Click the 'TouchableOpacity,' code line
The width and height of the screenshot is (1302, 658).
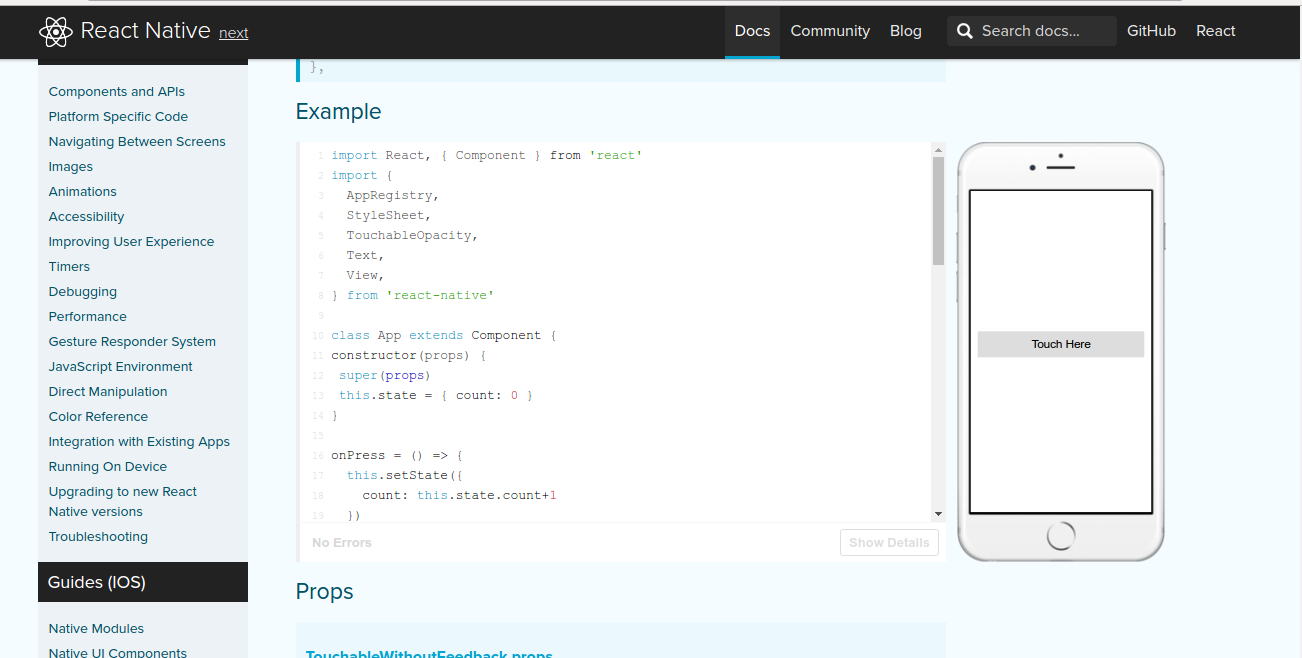click(x=413, y=236)
